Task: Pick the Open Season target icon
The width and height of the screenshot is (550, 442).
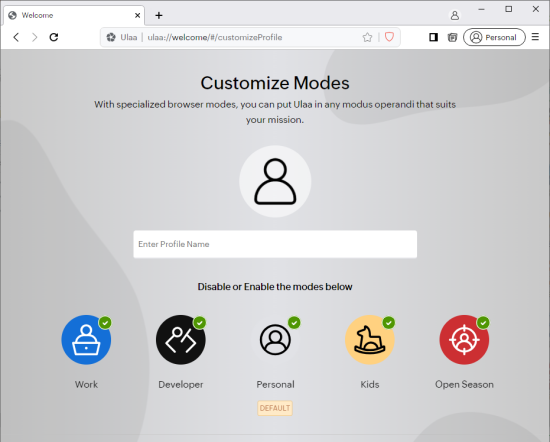Action: click(464, 340)
